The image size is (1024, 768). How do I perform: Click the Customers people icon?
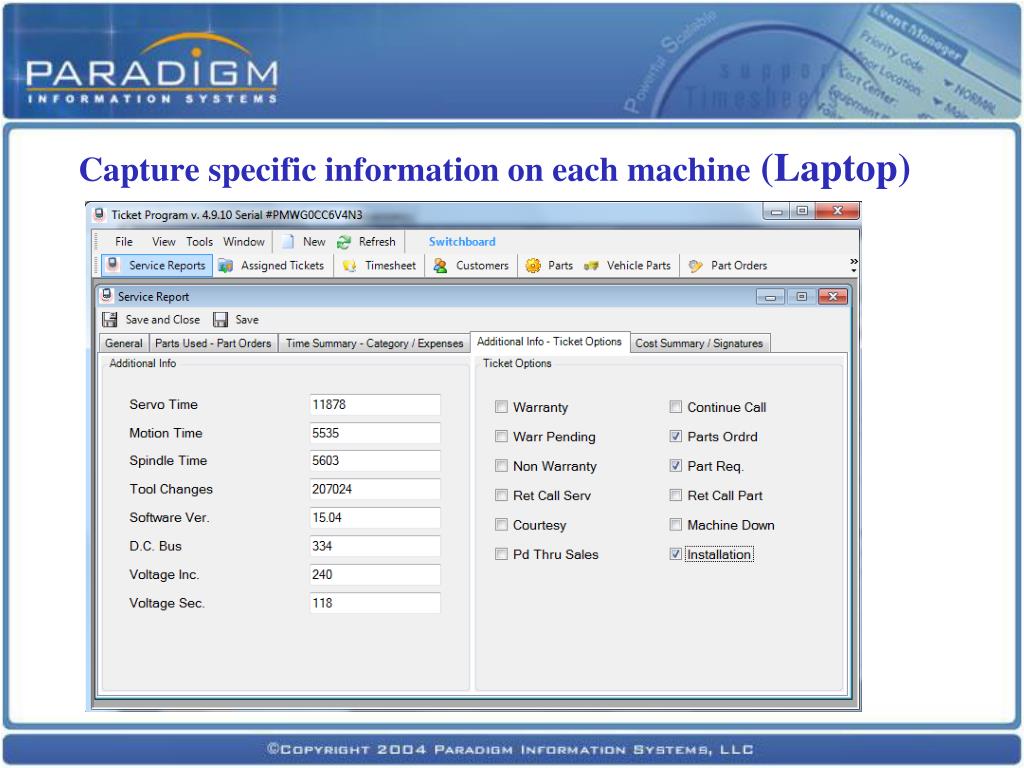(440, 266)
